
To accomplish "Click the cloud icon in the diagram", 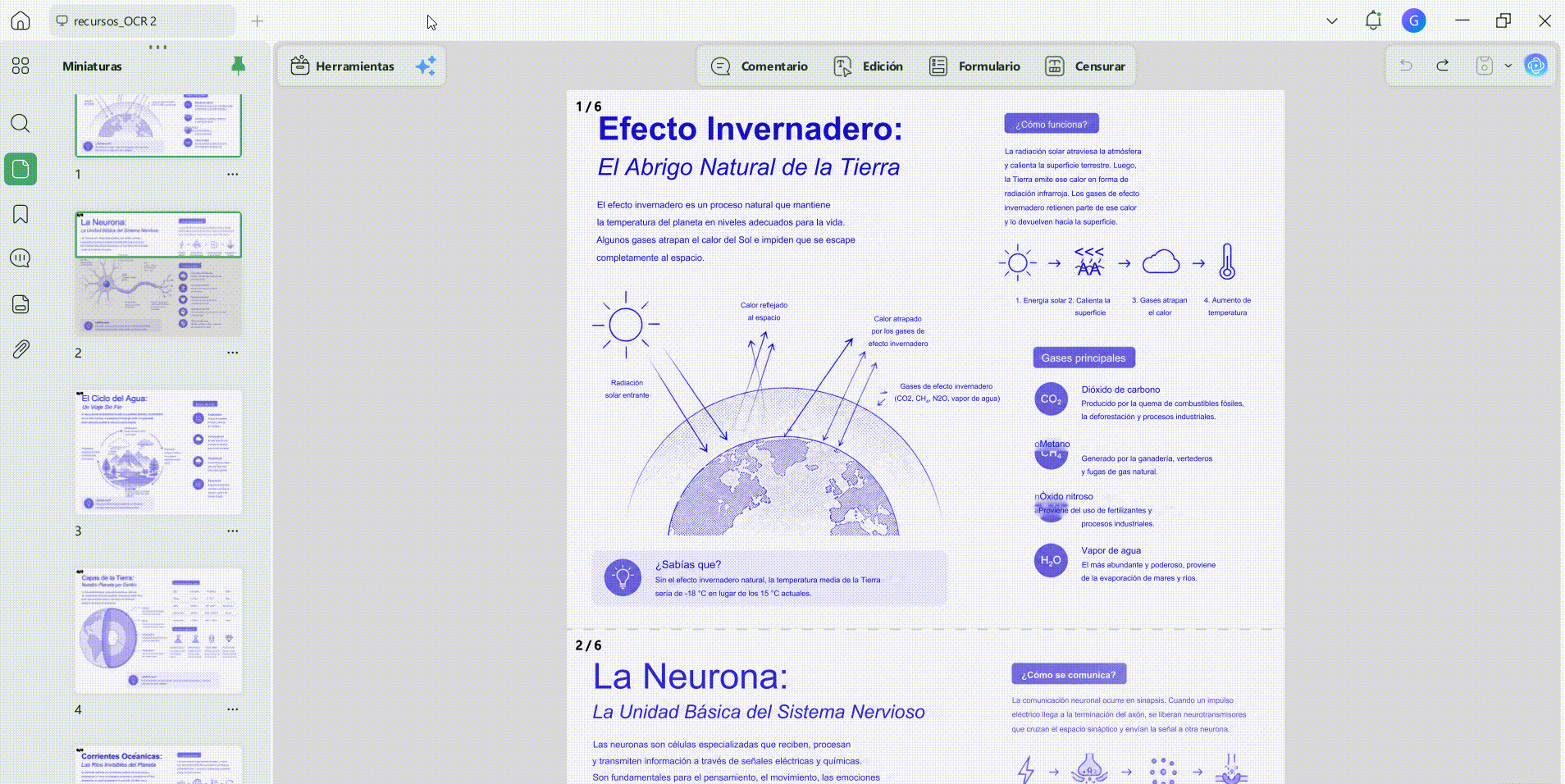I will click(1161, 262).
